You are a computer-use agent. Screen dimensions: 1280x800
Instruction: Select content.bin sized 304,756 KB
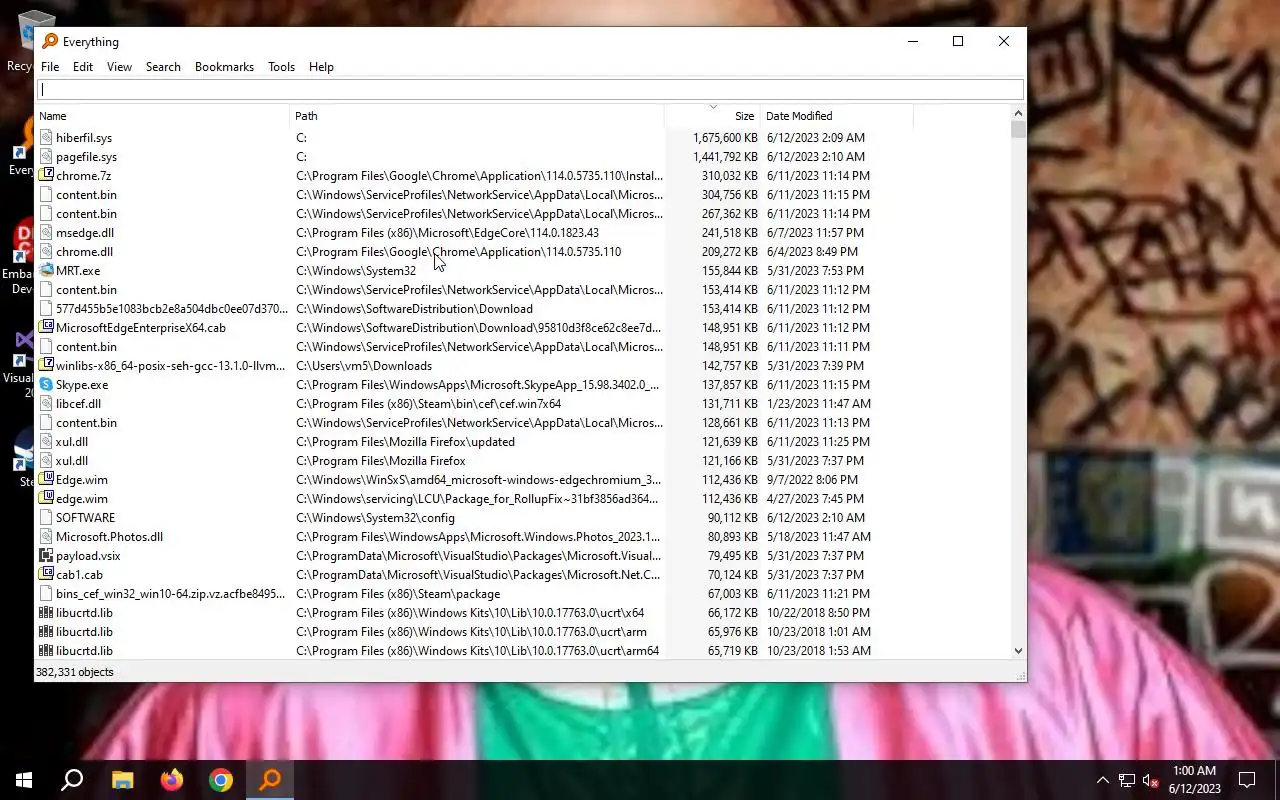pyautogui.click(x=86, y=194)
